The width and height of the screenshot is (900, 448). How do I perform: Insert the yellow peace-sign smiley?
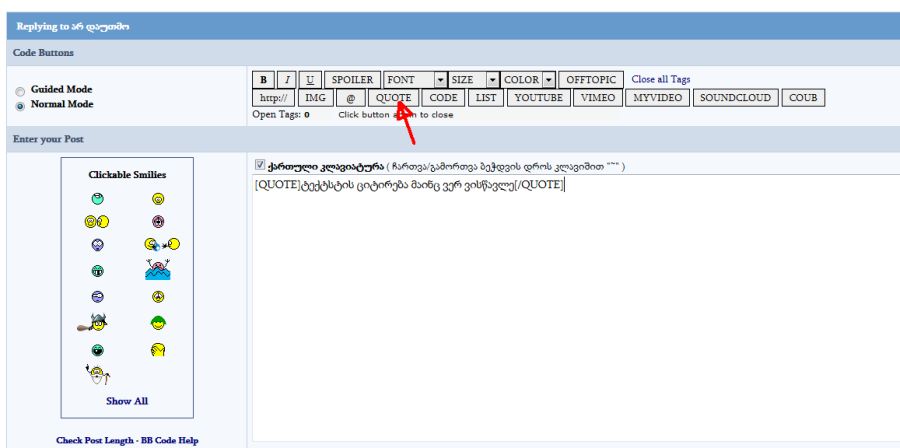158,297
